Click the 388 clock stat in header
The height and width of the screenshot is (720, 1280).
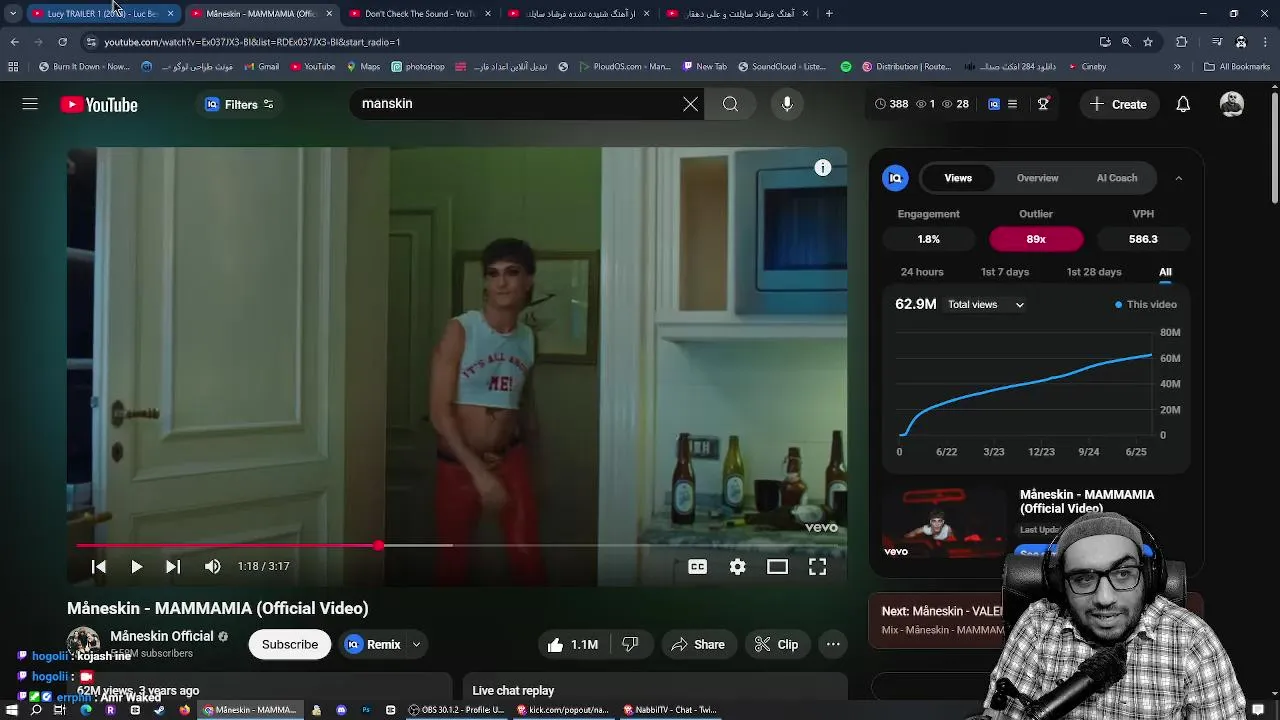pyautogui.click(x=892, y=104)
